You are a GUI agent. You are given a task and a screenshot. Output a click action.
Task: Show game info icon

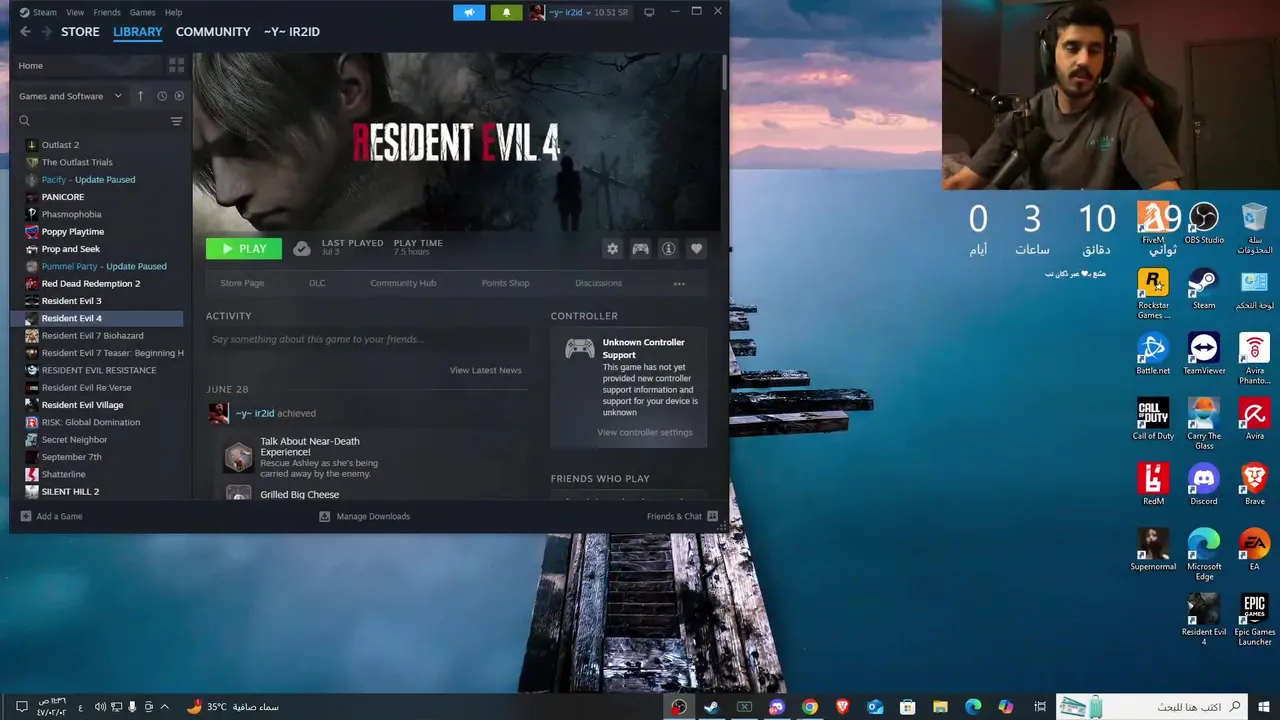[x=668, y=249]
